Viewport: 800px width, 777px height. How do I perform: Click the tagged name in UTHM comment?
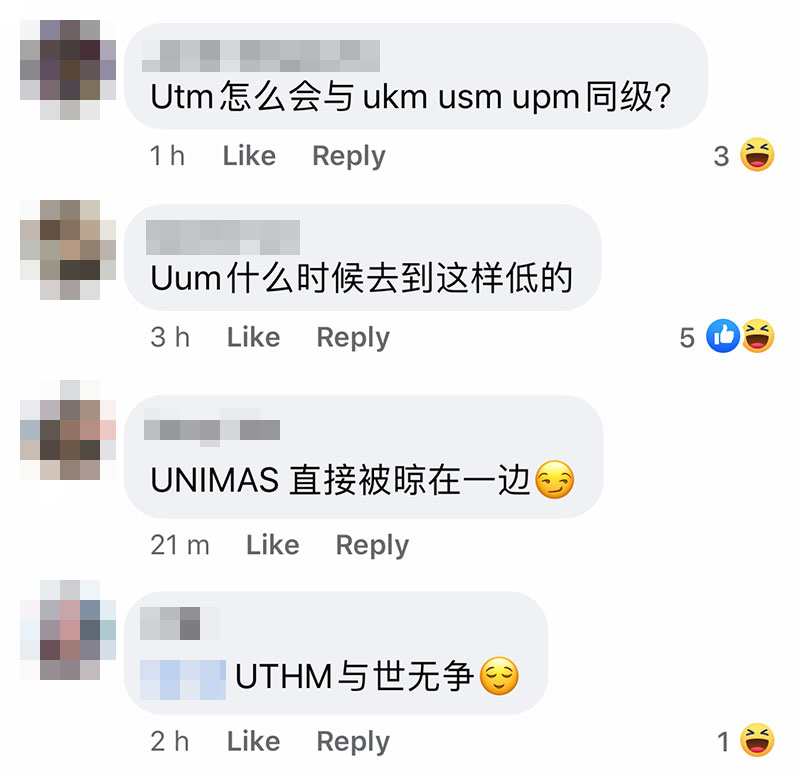[x=183, y=680]
